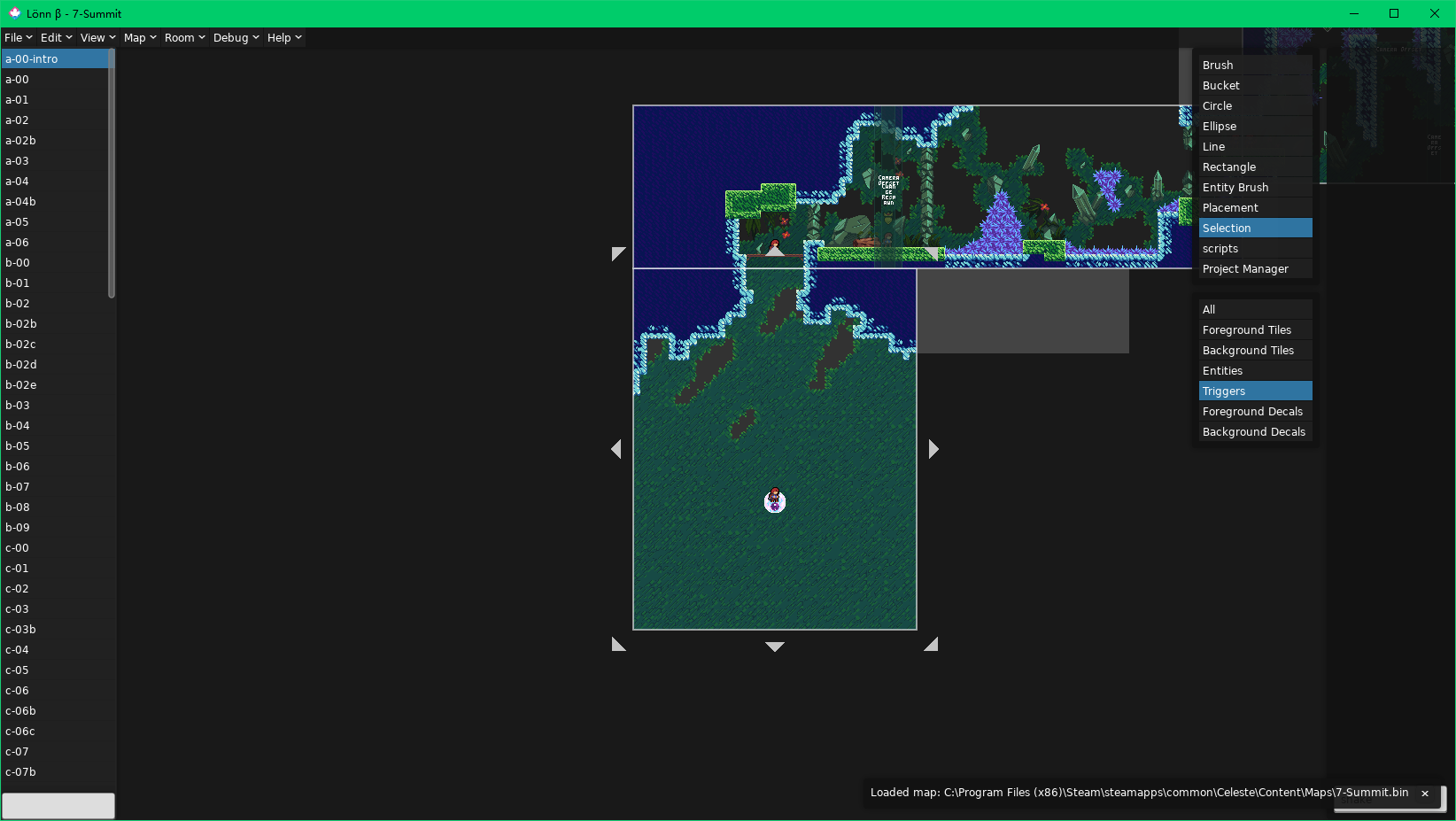Image resolution: width=1456 pixels, height=821 pixels.
Task: Select the Brush tool
Action: (x=1255, y=66)
